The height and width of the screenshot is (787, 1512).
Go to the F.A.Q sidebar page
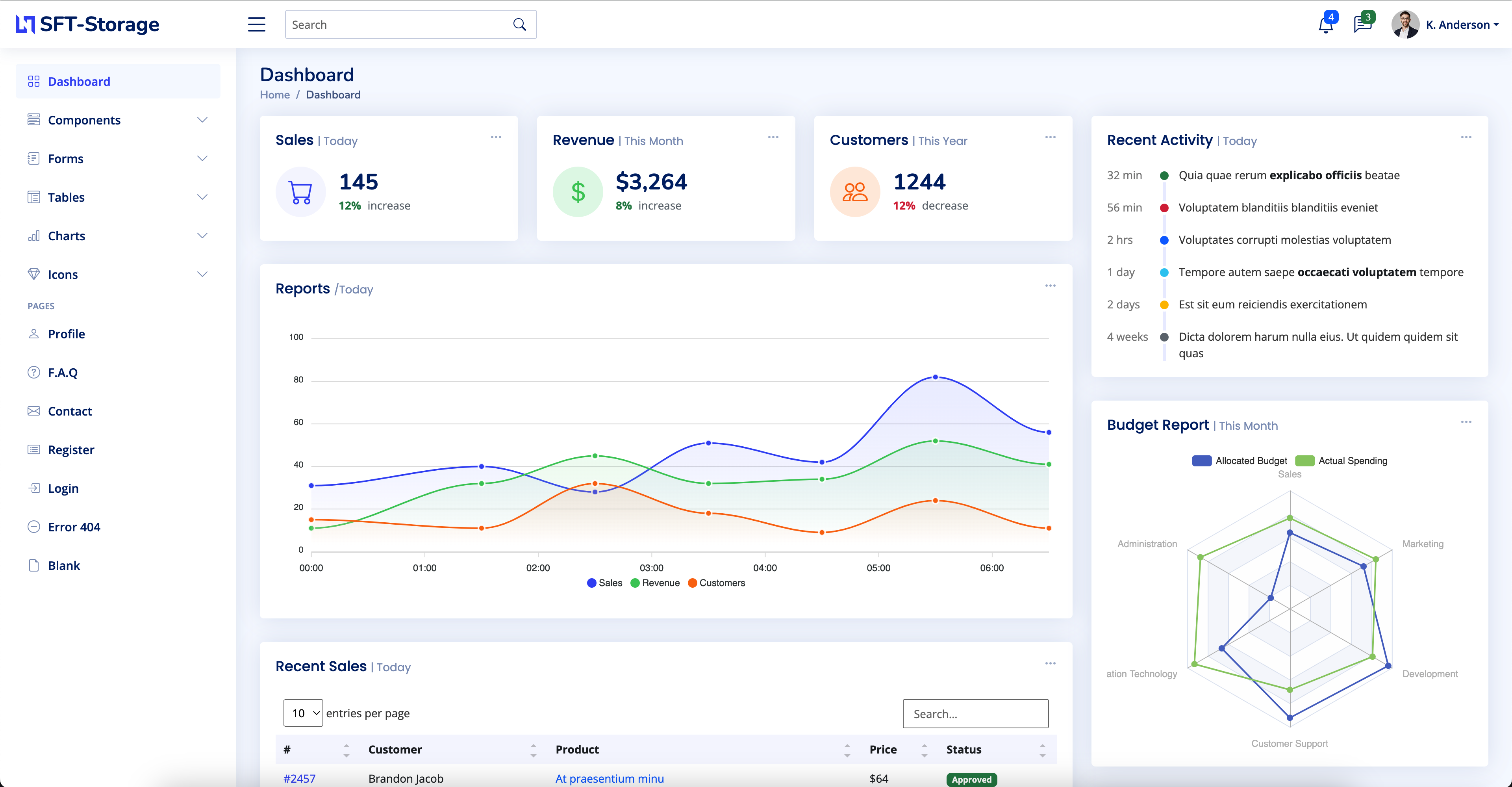coord(62,372)
